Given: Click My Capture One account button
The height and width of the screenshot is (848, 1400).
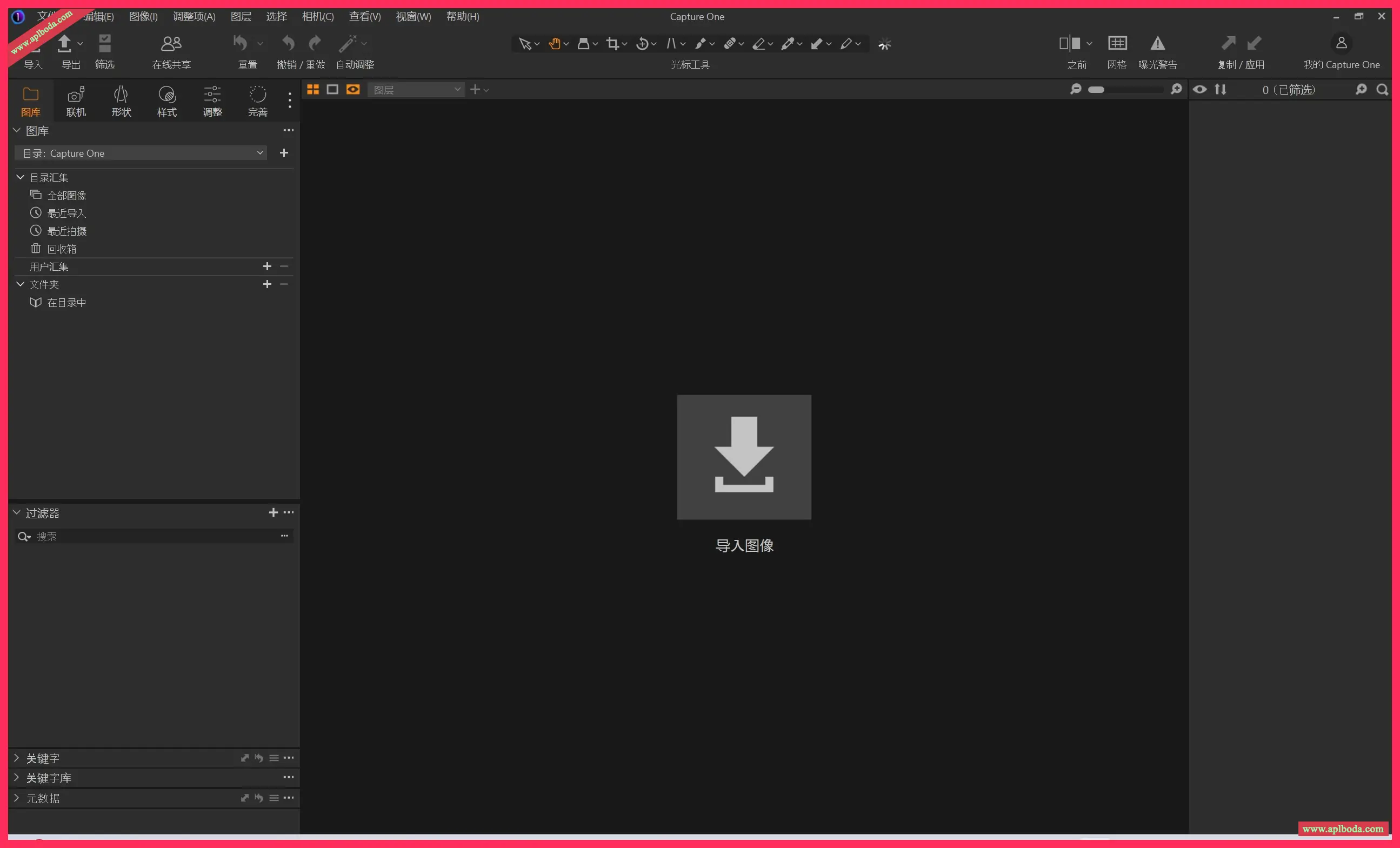Looking at the screenshot, I should (x=1341, y=44).
